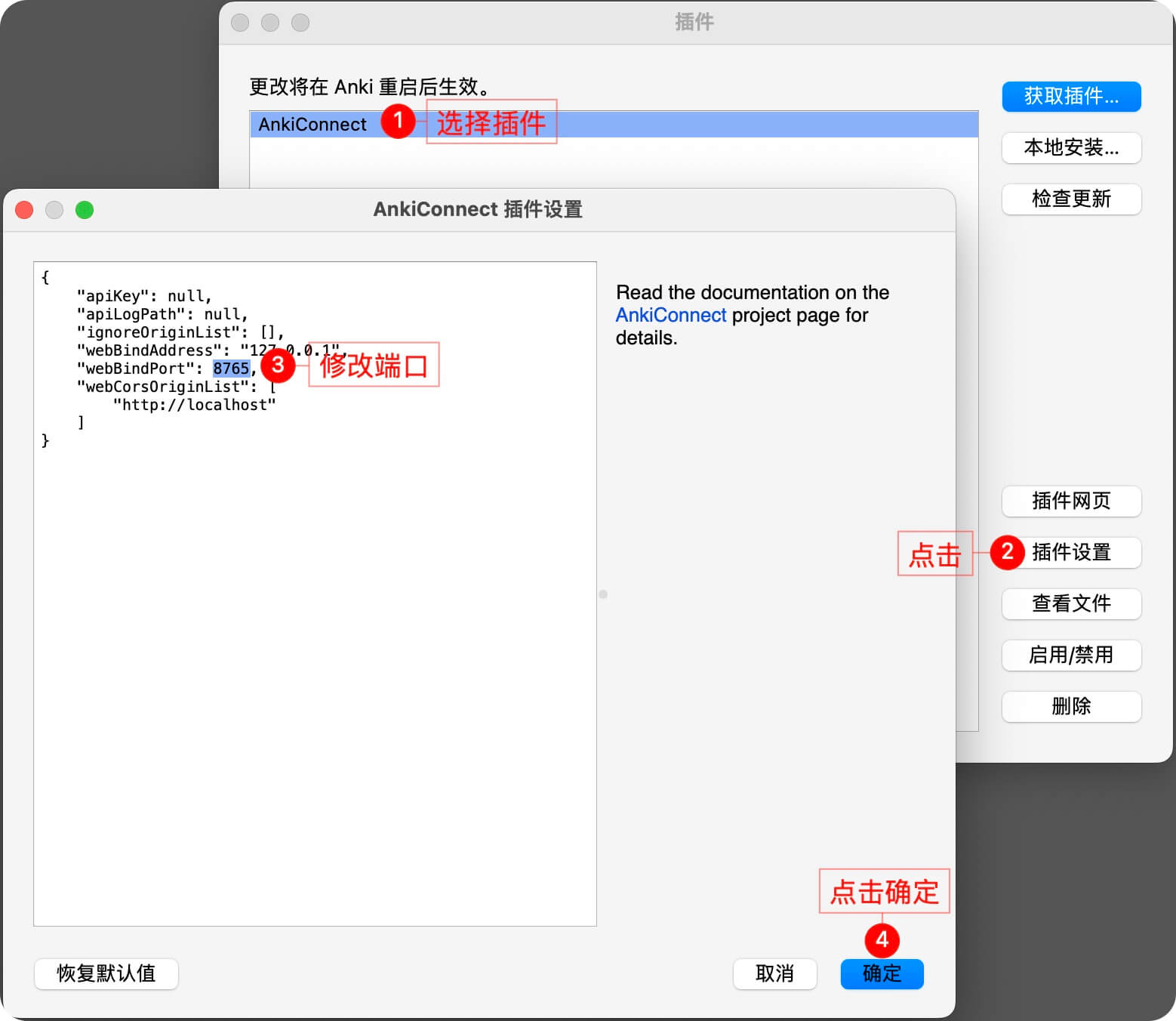The width and height of the screenshot is (1176, 1021).
Task: Click 恢复默认值 button
Action: pyautogui.click(x=106, y=974)
